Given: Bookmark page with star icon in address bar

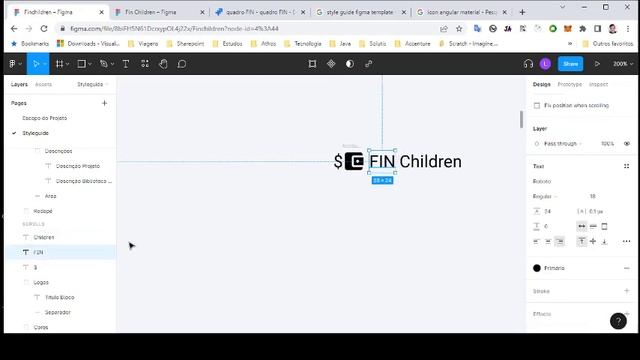Looking at the screenshot, I should coord(459,29).
